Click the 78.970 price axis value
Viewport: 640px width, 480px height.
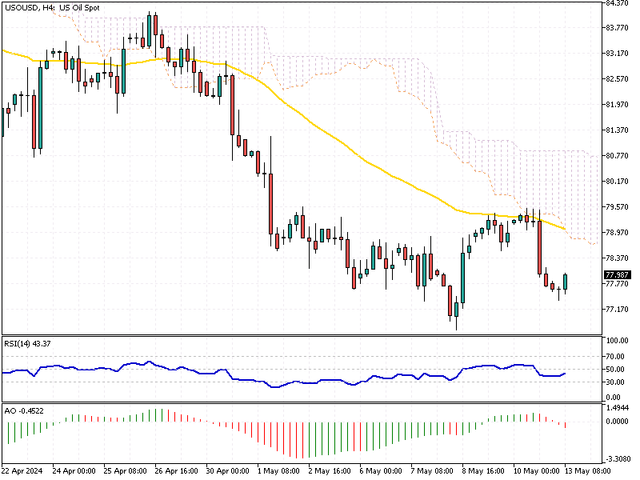617,232
